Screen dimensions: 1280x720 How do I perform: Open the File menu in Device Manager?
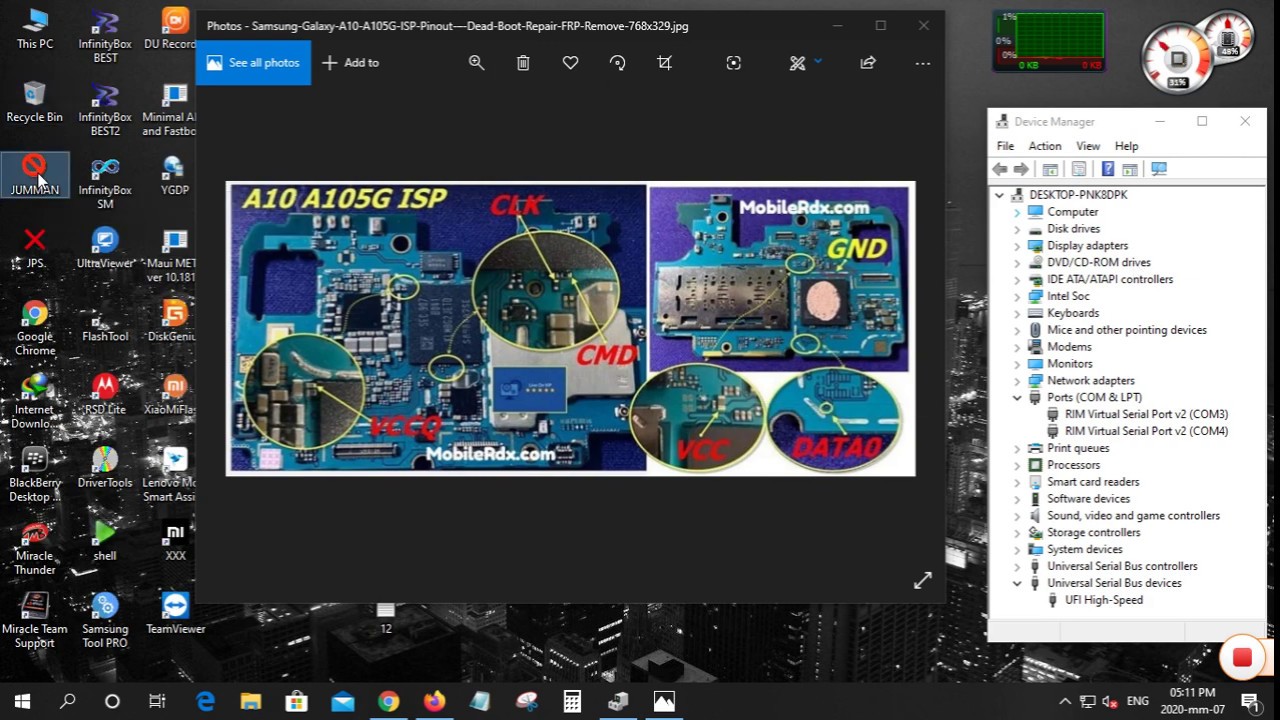pyautogui.click(x=1005, y=146)
